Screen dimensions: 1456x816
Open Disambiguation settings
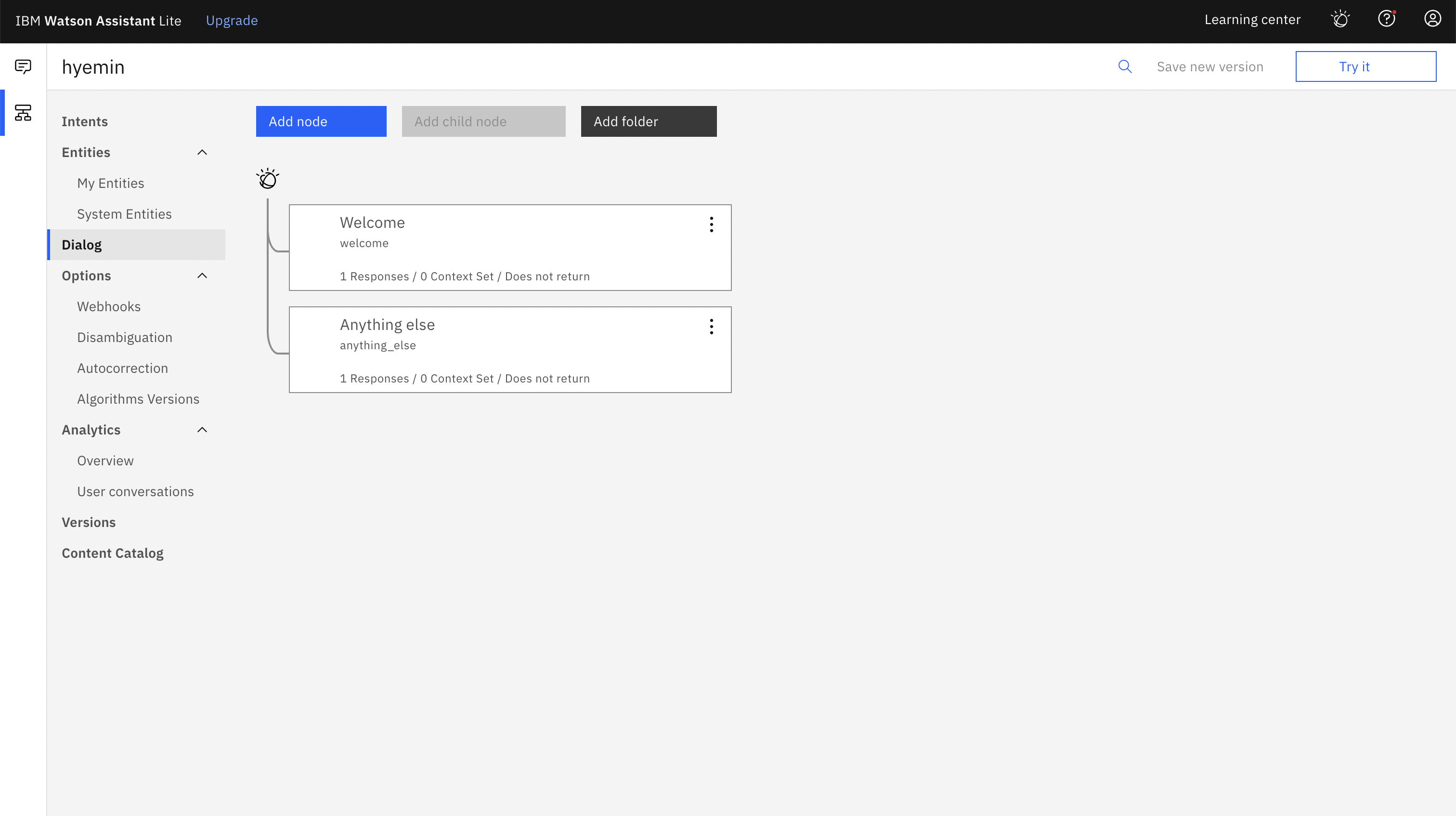click(x=124, y=337)
